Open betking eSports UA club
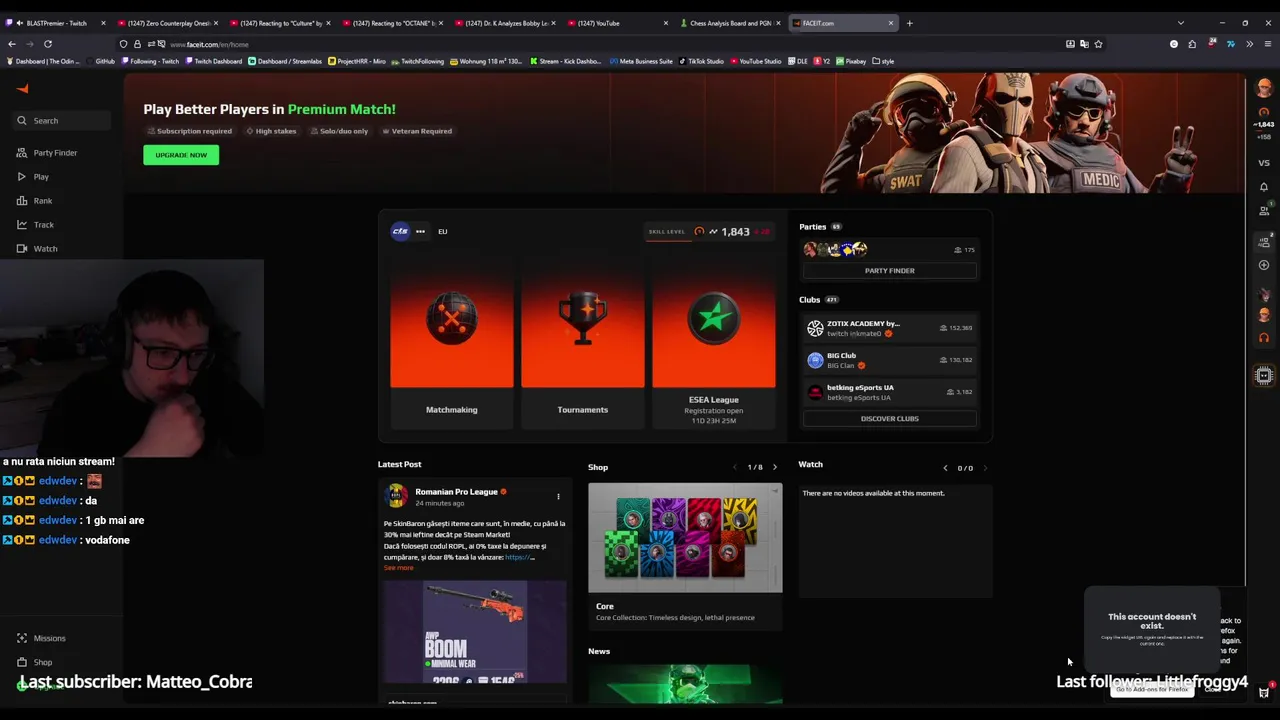Image resolution: width=1280 pixels, height=720 pixels. click(x=889, y=392)
